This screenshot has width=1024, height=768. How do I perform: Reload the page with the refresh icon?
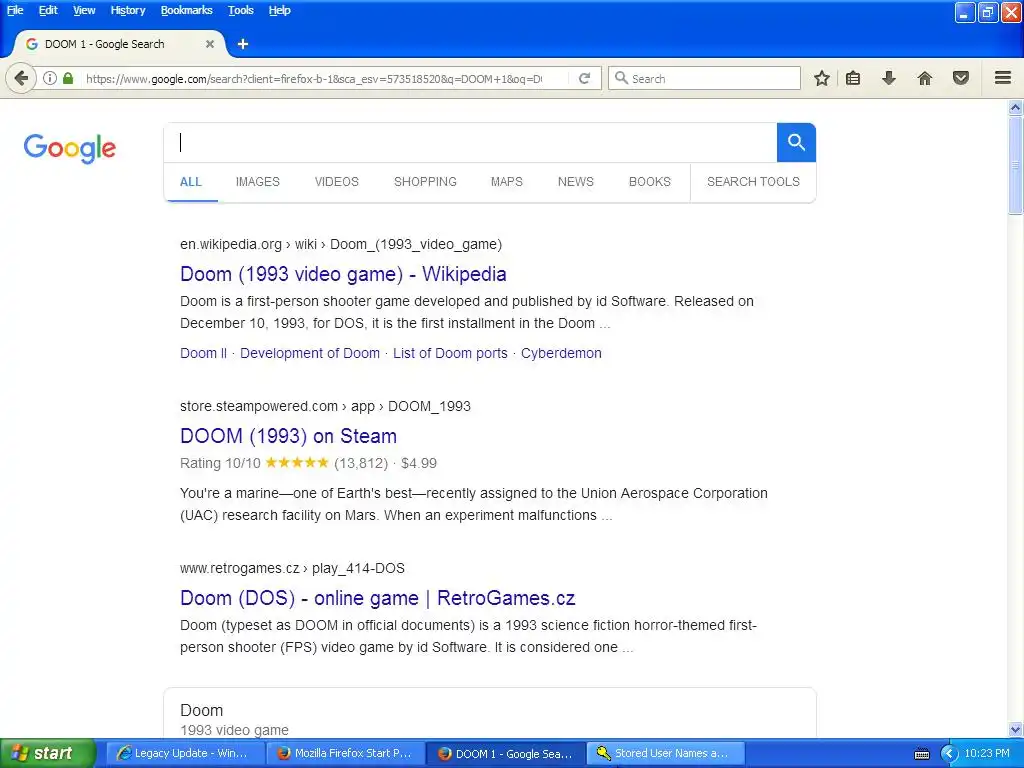584,78
